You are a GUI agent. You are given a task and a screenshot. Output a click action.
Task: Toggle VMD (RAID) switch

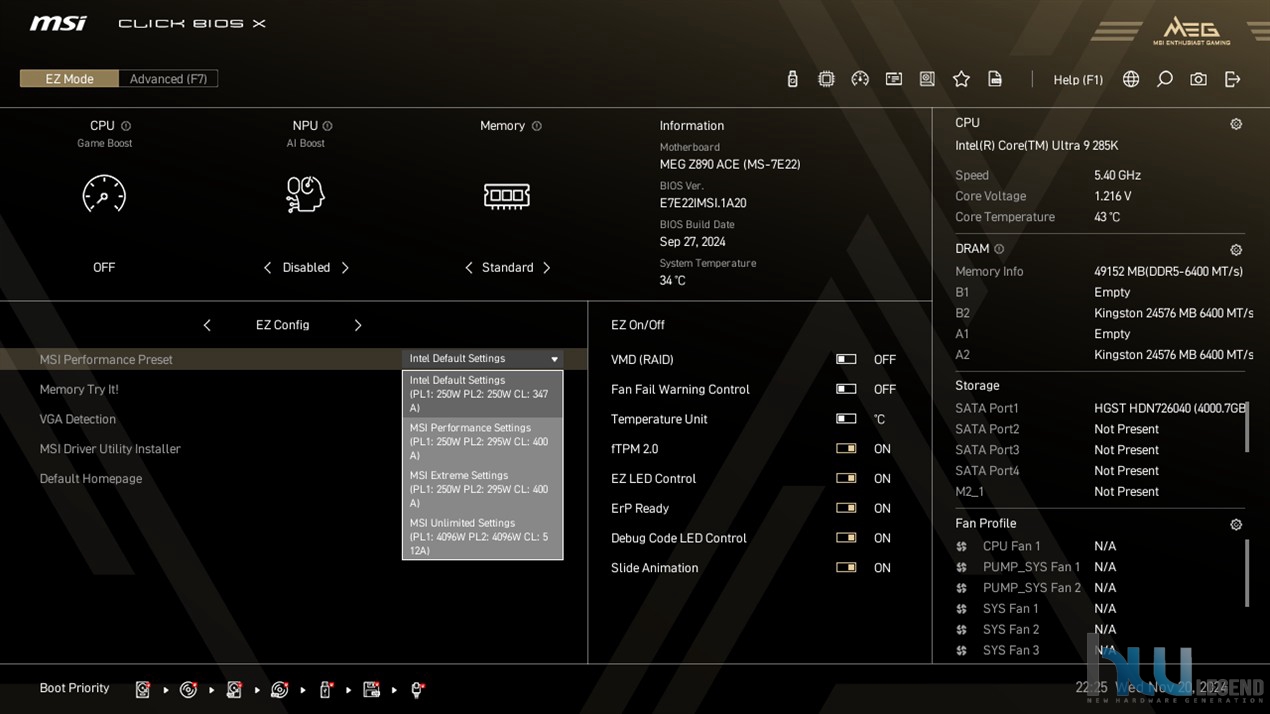click(x=846, y=360)
